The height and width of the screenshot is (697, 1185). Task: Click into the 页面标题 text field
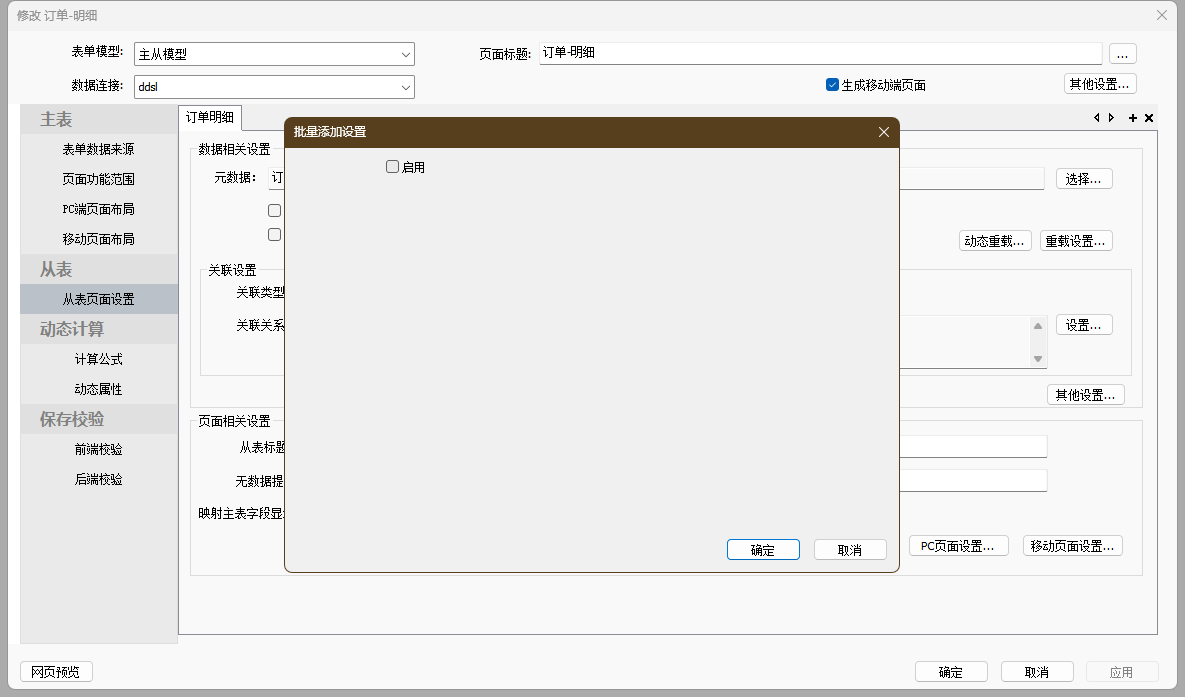(820, 53)
